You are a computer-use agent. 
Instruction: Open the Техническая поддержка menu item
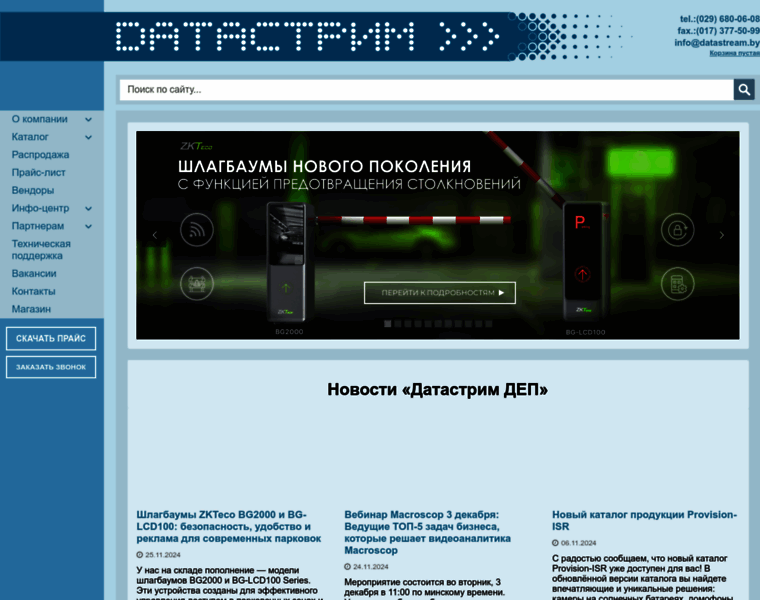41,250
